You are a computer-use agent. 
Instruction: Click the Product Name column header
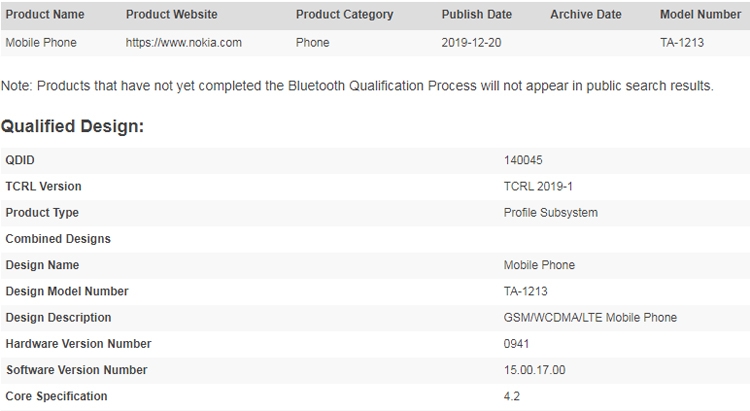coord(45,15)
